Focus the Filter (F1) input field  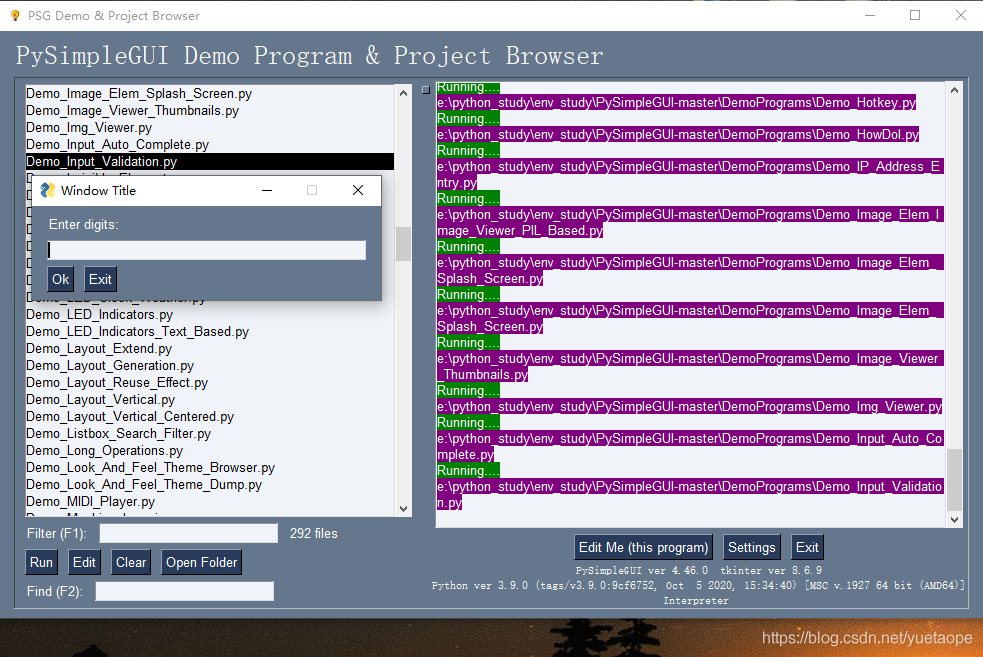click(x=188, y=533)
